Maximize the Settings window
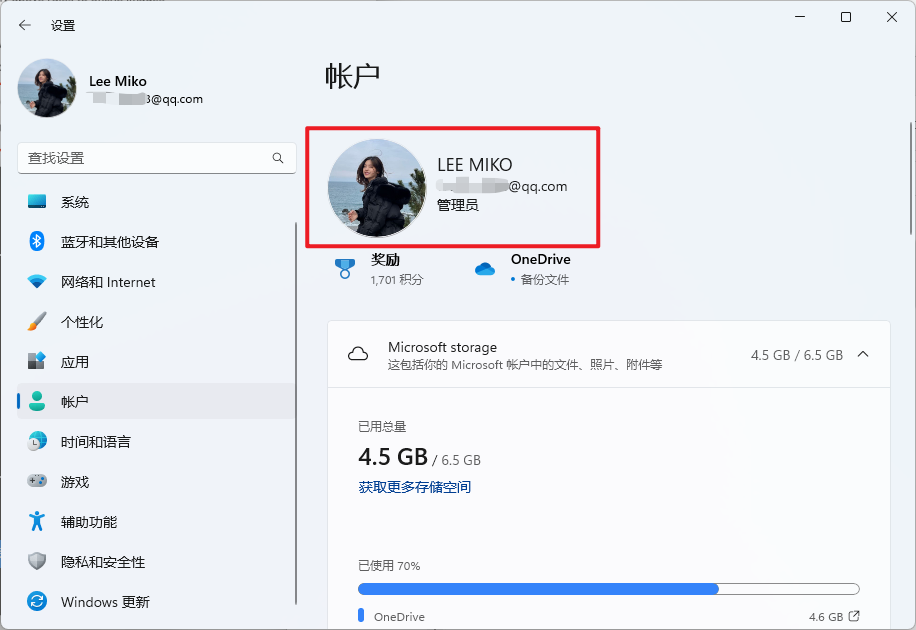 [845, 17]
